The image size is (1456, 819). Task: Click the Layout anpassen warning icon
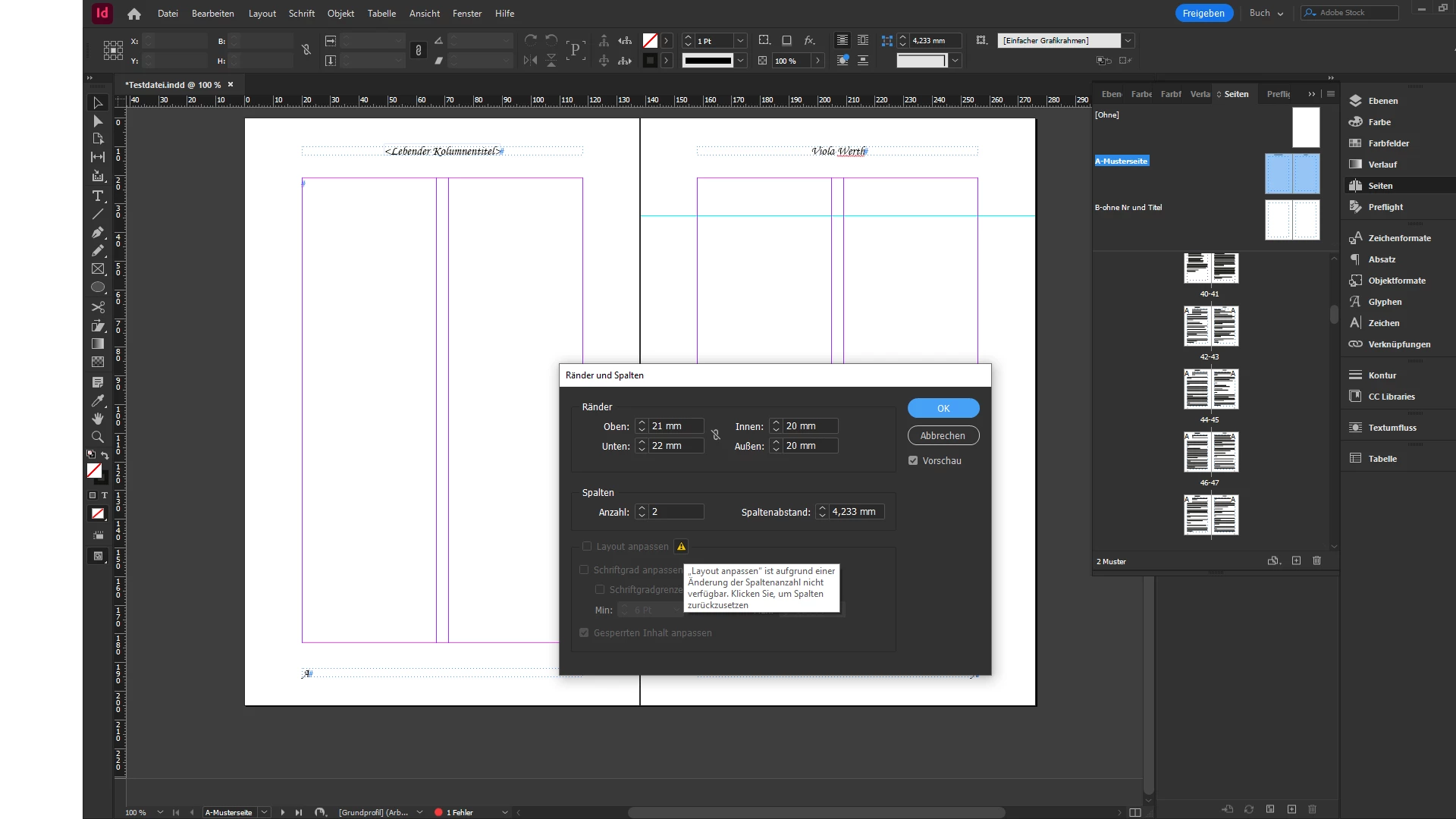(x=681, y=547)
